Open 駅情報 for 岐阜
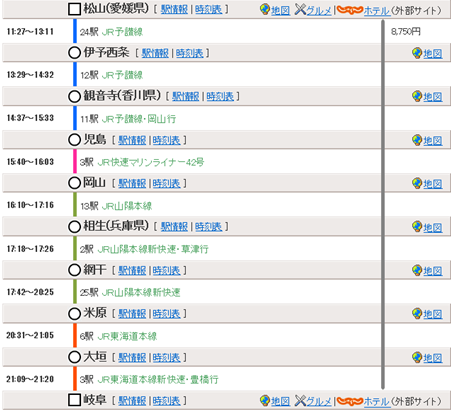This screenshot has width=451, height=411. tap(132, 401)
